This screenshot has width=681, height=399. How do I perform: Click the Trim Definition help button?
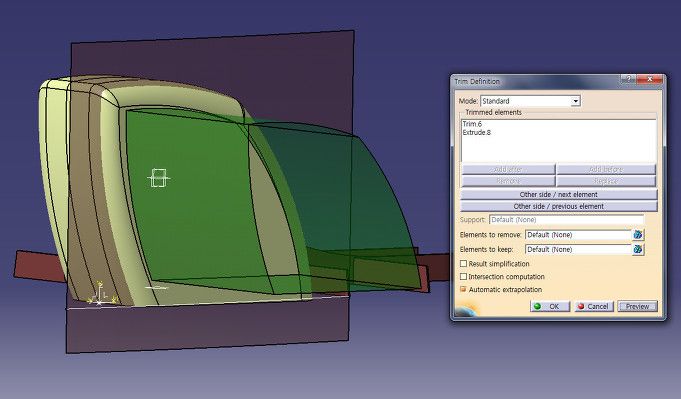[x=628, y=79]
